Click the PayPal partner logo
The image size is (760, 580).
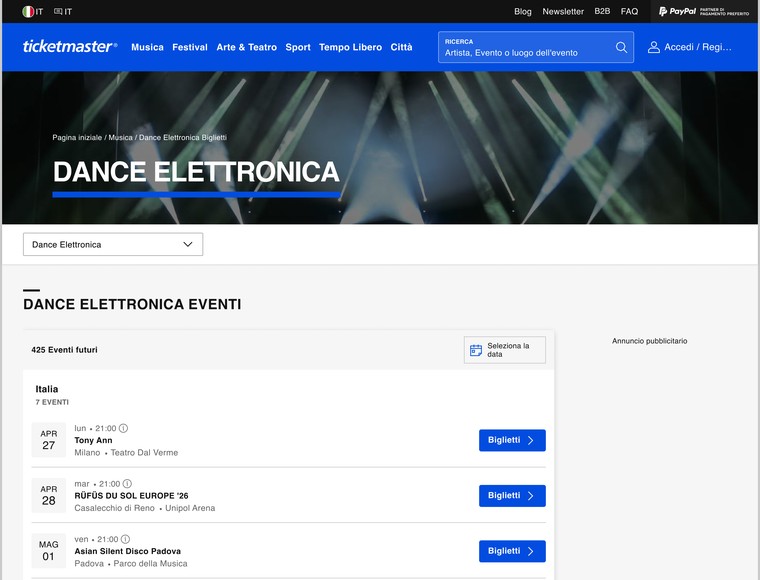tap(704, 11)
